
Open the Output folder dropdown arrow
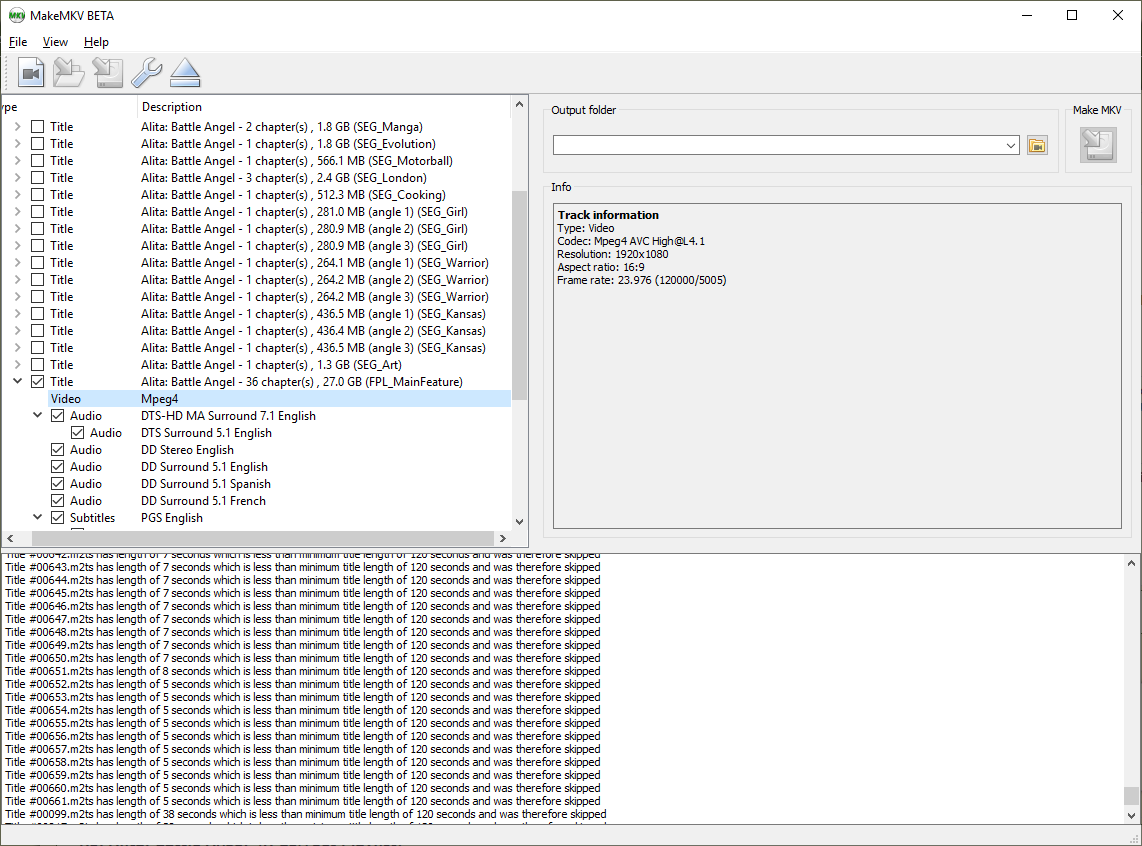[x=1010, y=145]
